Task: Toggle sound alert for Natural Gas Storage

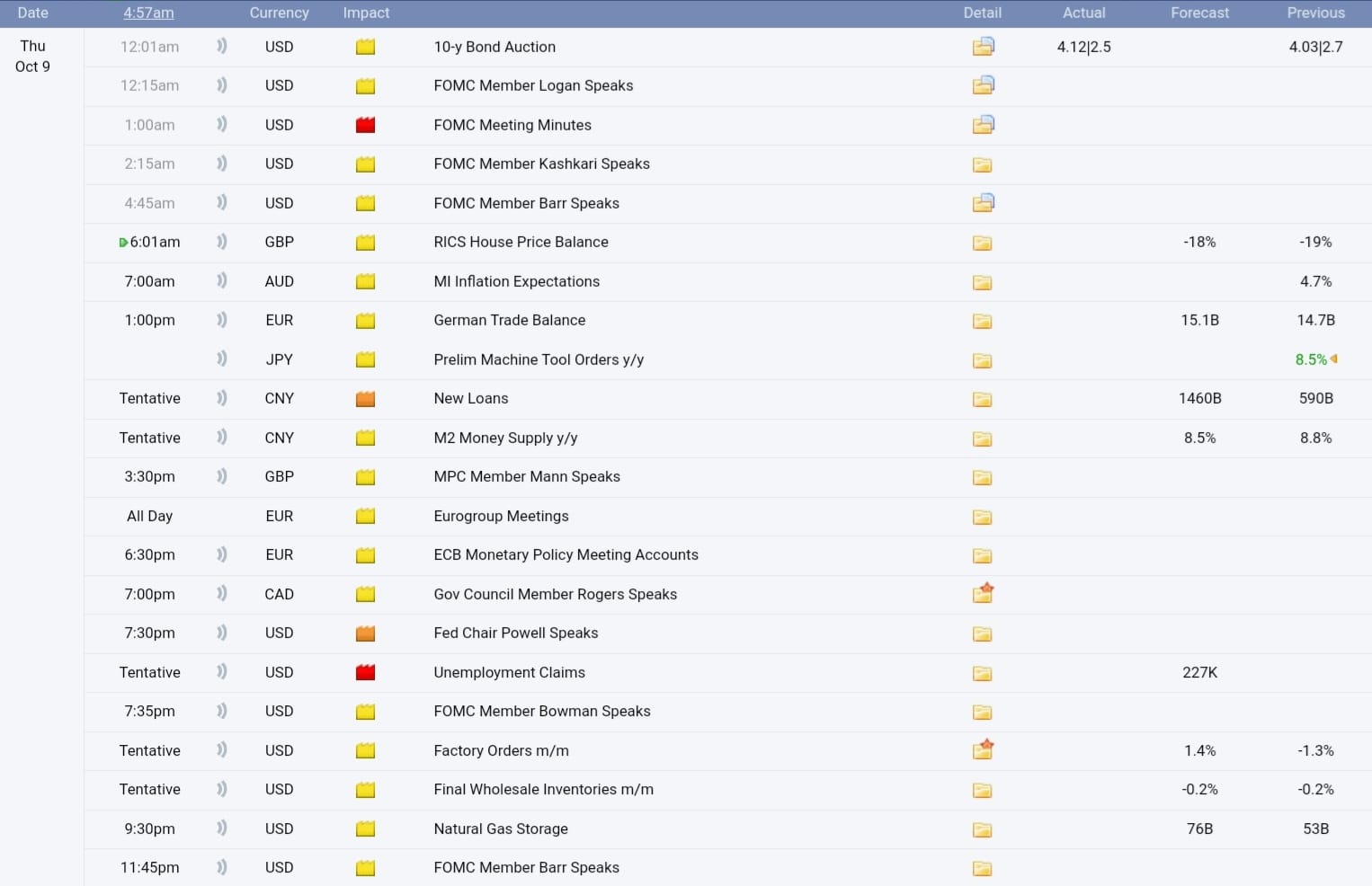Action: click(x=221, y=828)
